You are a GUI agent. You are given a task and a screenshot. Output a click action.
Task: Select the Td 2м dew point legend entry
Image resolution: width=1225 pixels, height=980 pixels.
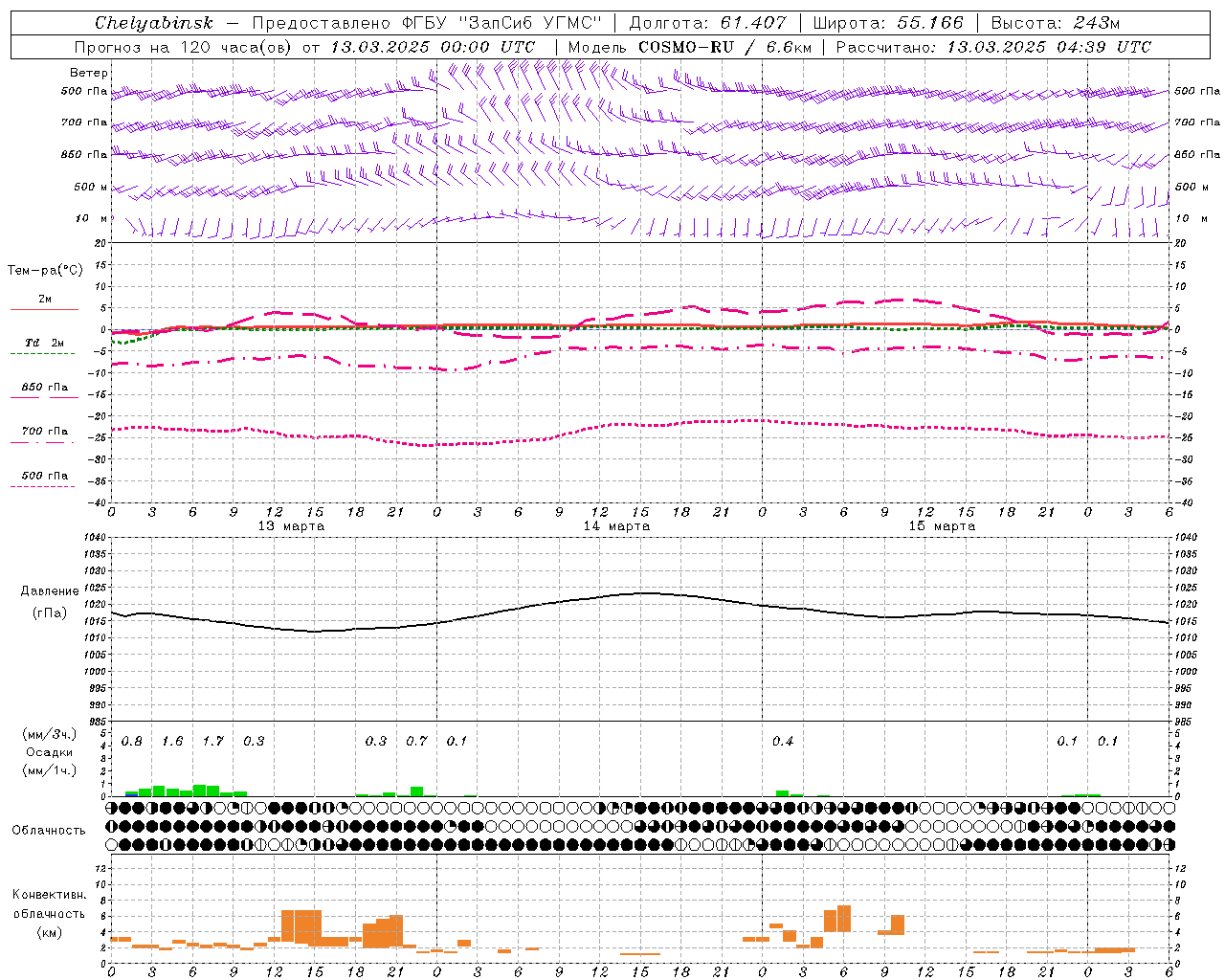tap(44, 343)
